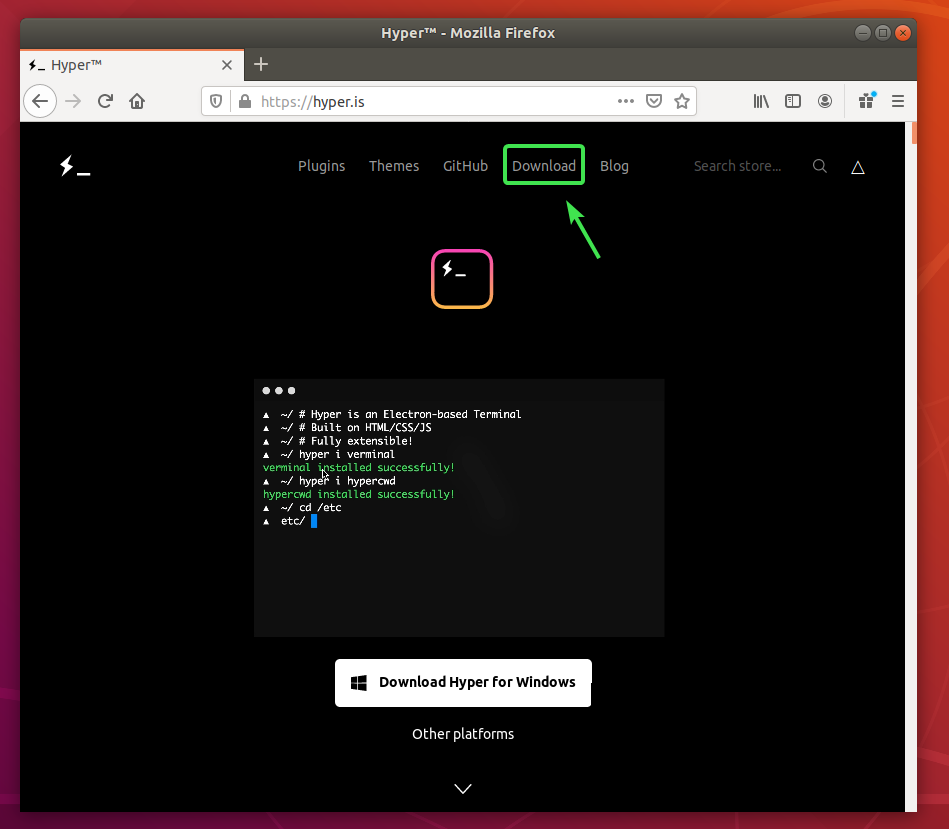Open the tracking protection shield icon
Screen dimensions: 949x829
pyautogui.click(x=216, y=101)
